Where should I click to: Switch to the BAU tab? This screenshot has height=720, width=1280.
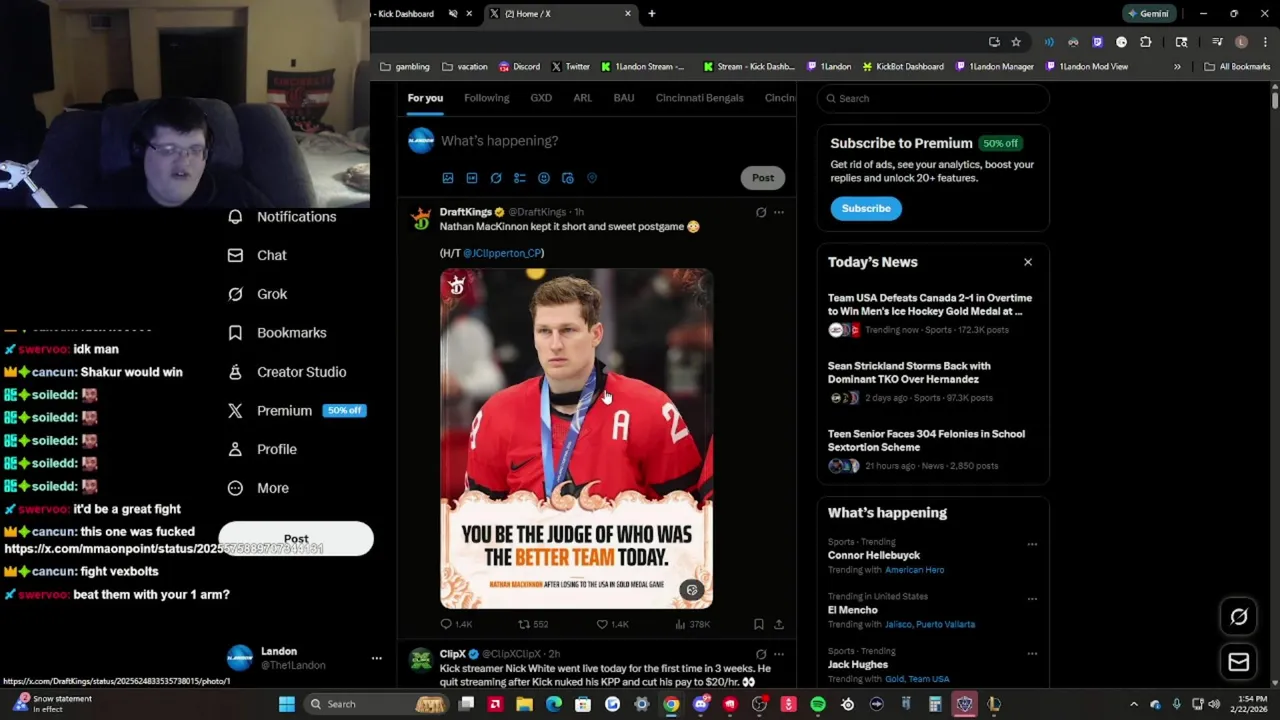(624, 98)
